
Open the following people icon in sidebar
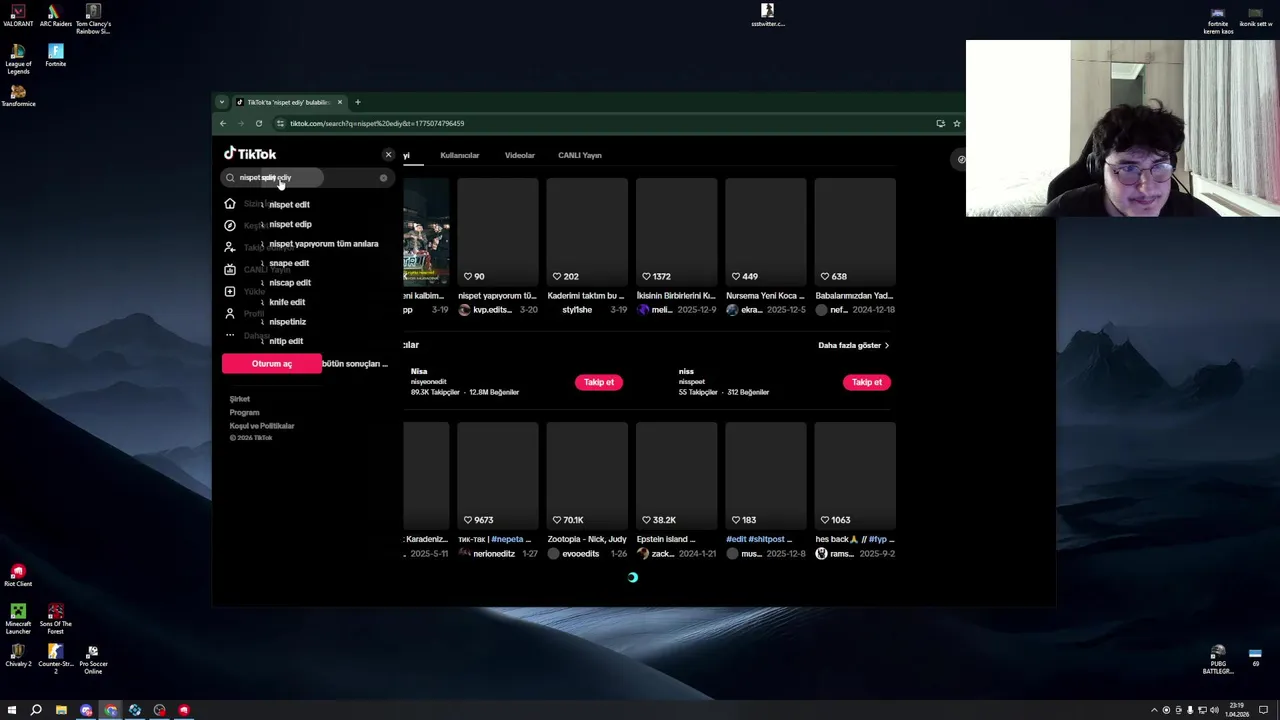(x=230, y=247)
